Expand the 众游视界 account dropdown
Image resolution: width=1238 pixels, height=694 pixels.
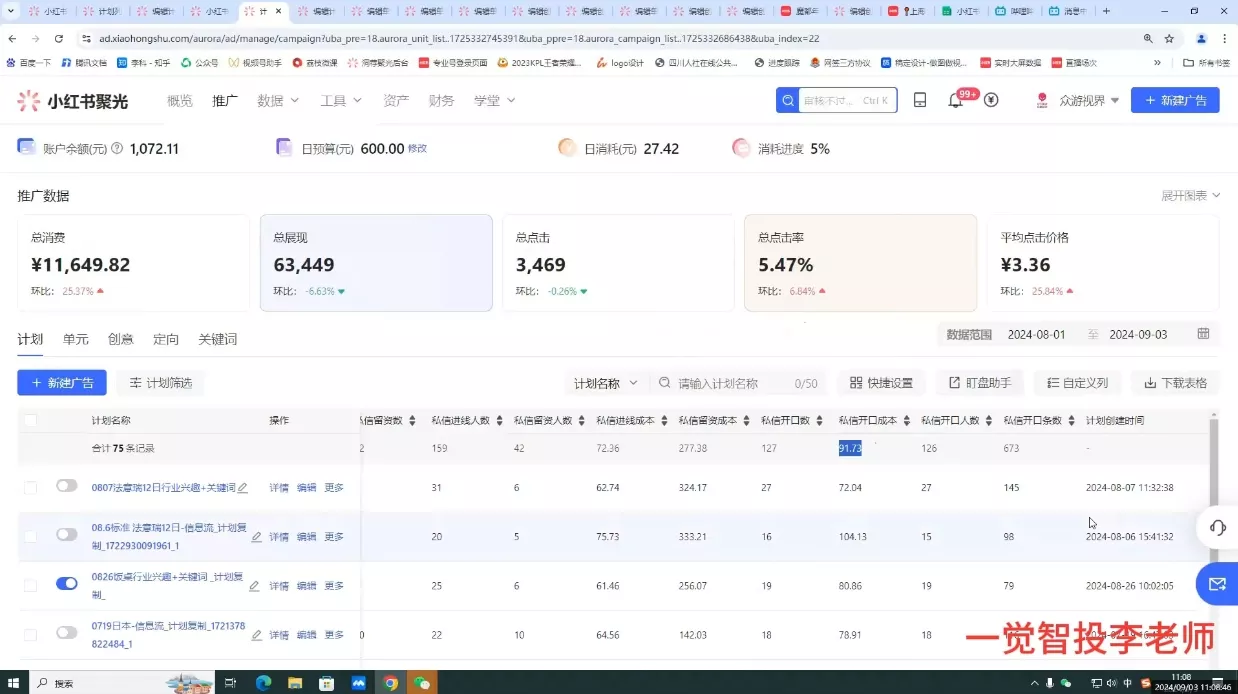[1083, 100]
